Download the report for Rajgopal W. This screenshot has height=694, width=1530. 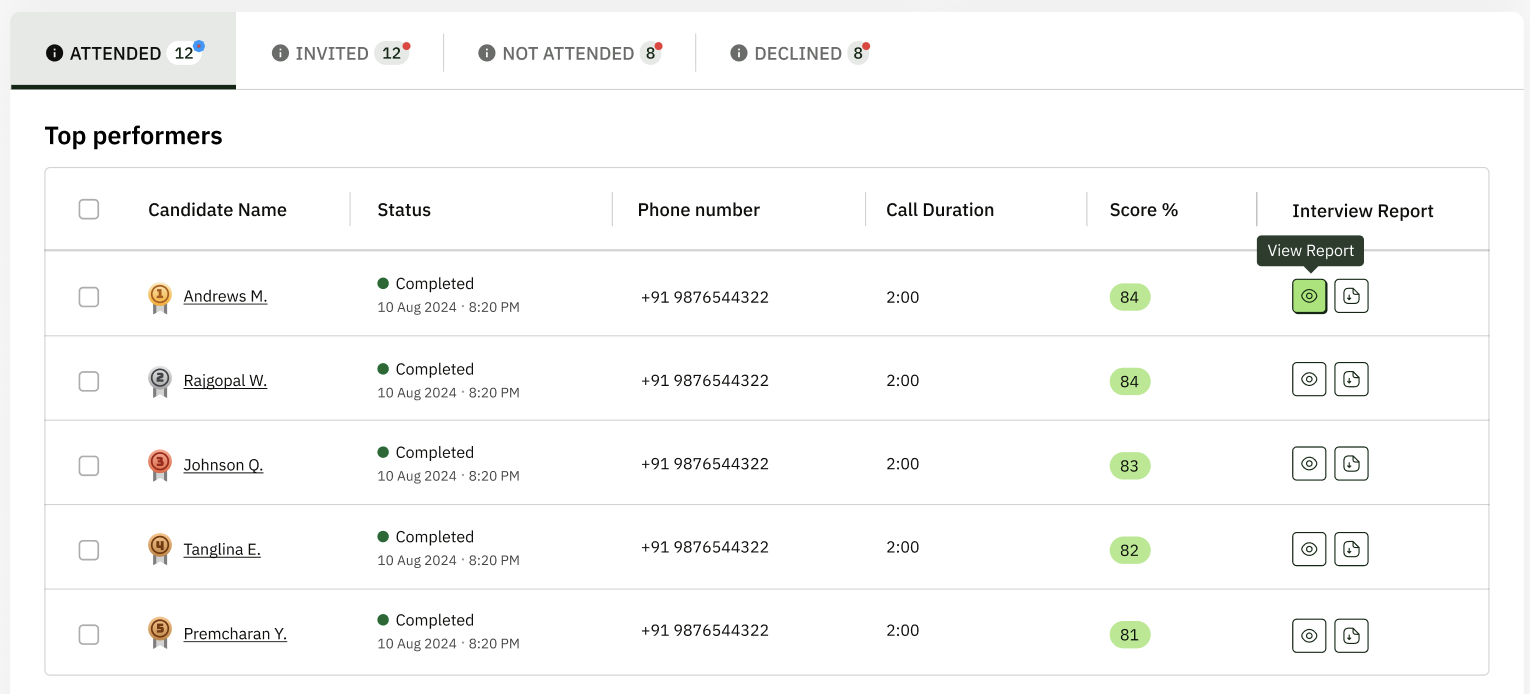pyautogui.click(x=1351, y=380)
